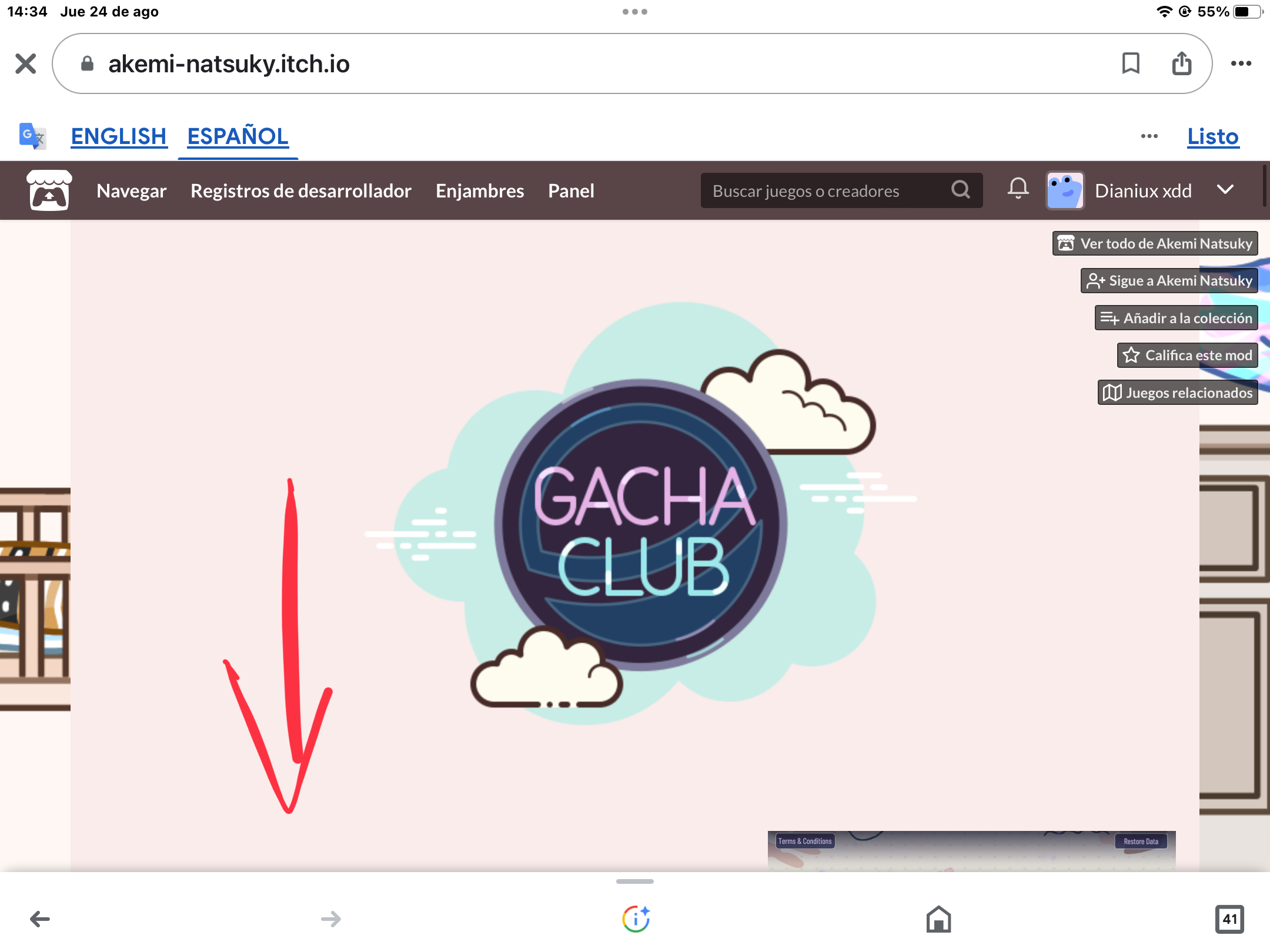This screenshot has height=952, width=1270.
Task: Tap the Wi-Fi status icon
Action: pos(1164,12)
